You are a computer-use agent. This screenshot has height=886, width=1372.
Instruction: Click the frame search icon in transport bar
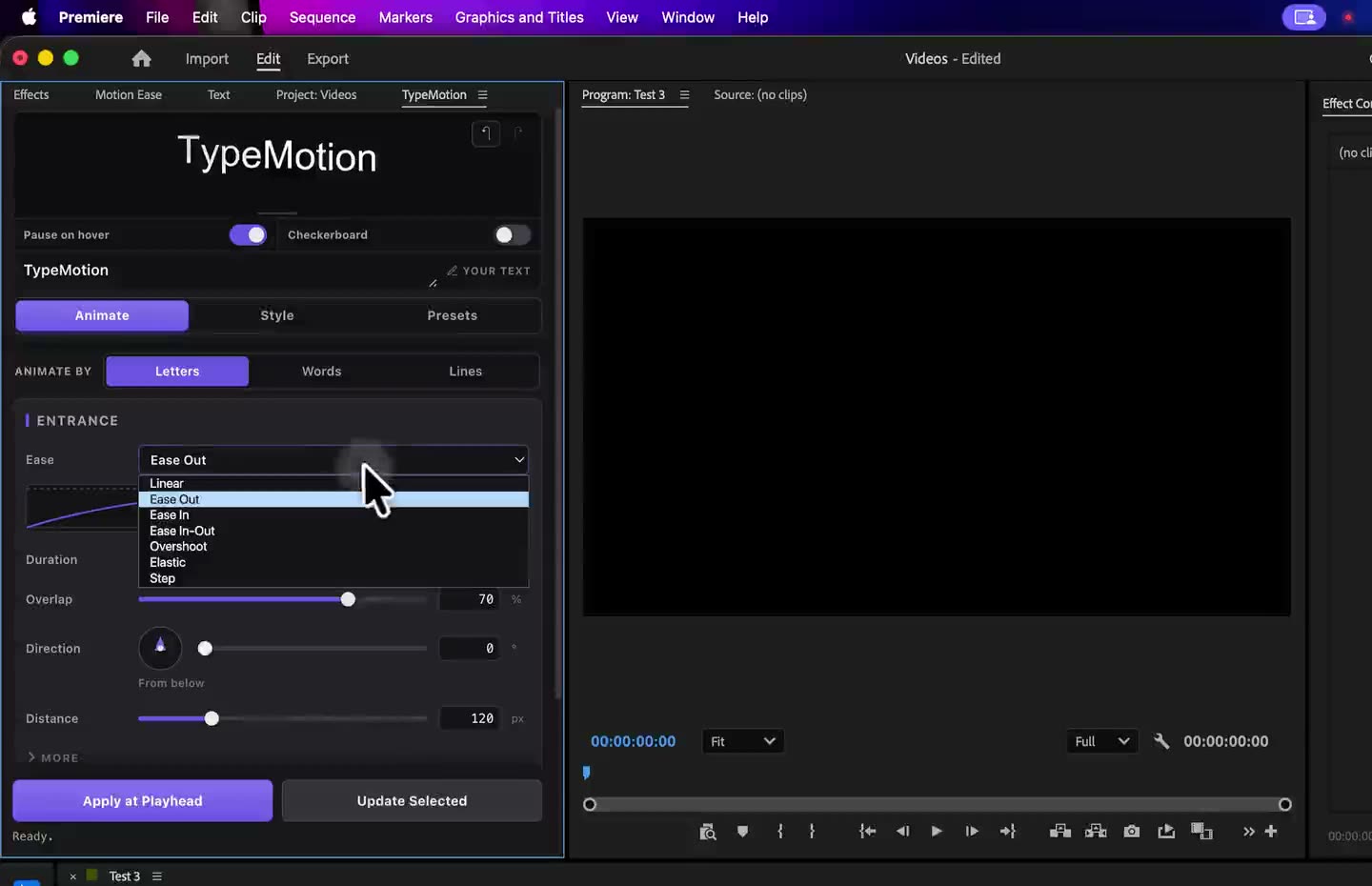[708, 832]
